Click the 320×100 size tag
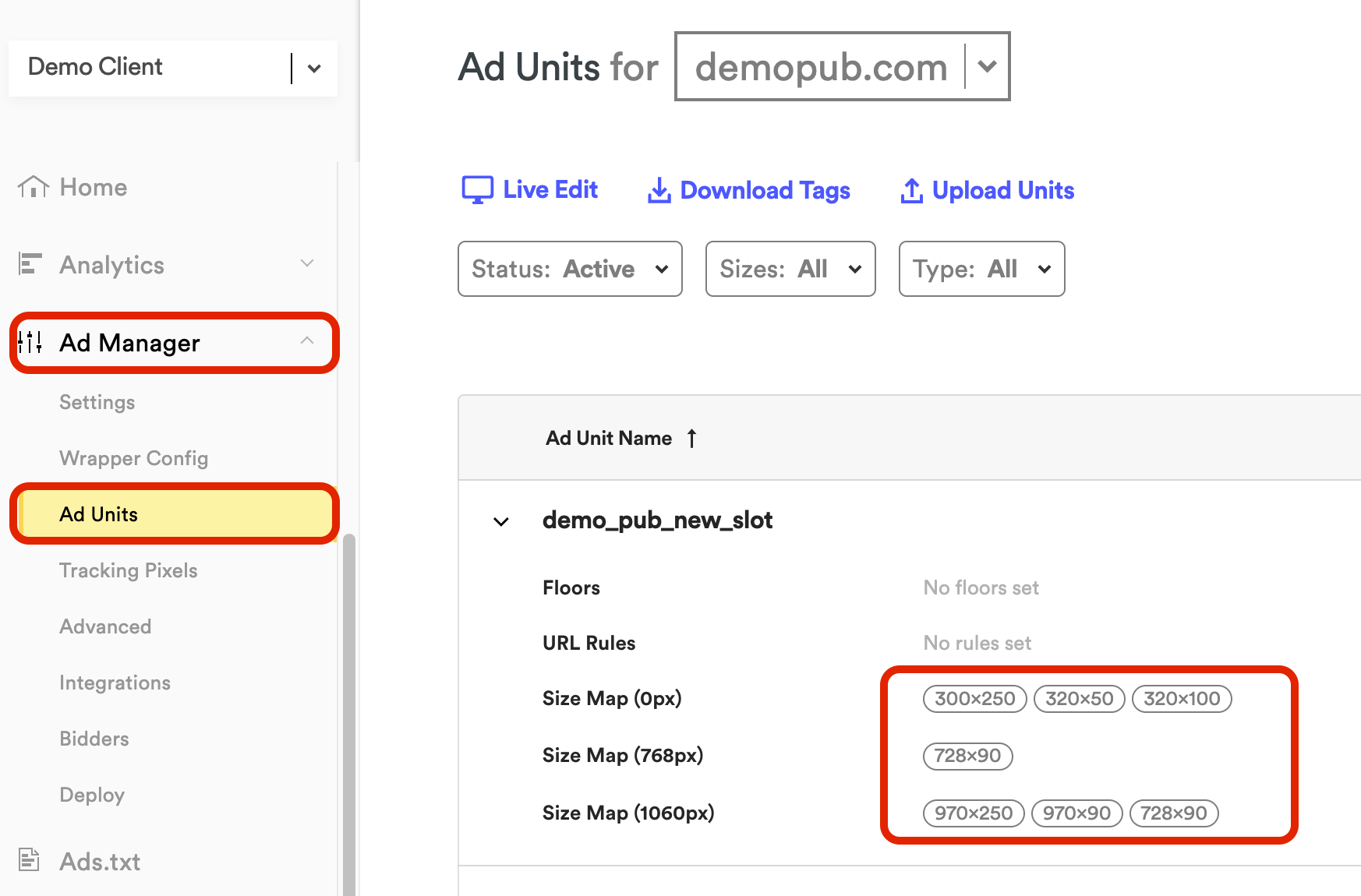 coord(1182,699)
